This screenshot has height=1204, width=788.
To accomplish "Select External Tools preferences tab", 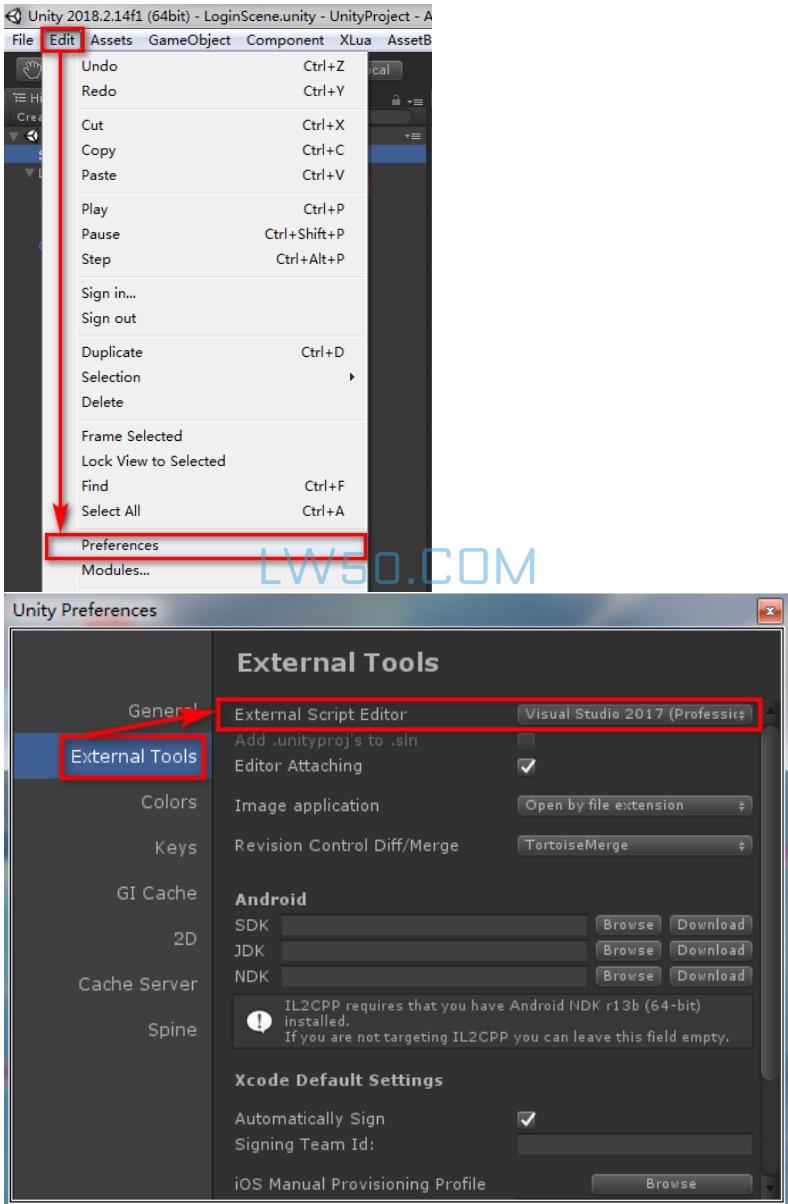I will pos(132,756).
